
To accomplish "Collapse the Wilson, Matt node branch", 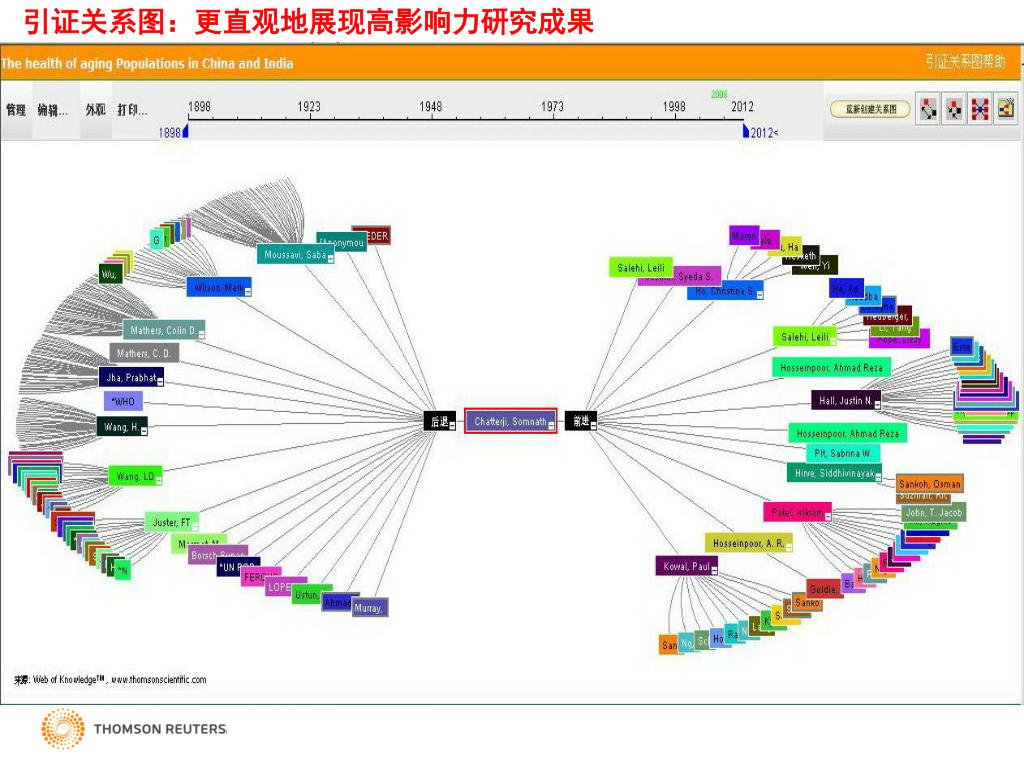I will pyautogui.click(x=248, y=291).
